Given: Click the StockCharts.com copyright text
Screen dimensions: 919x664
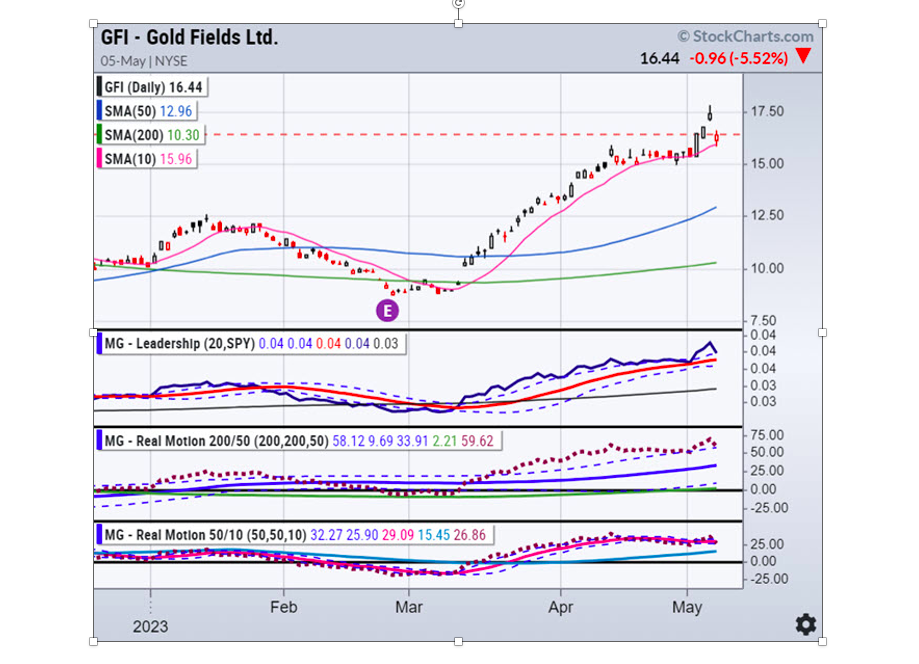Looking at the screenshot, I should [746, 36].
